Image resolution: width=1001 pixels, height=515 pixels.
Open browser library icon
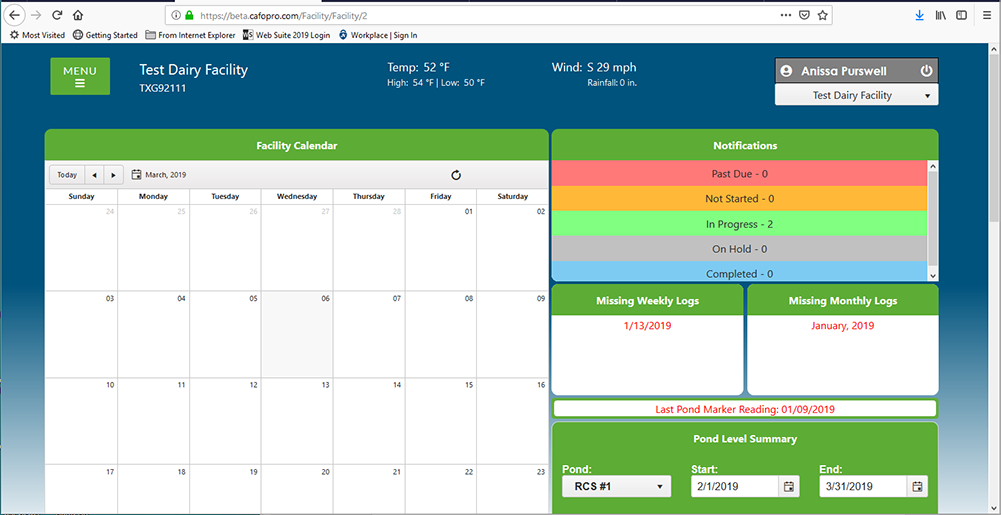click(x=941, y=15)
